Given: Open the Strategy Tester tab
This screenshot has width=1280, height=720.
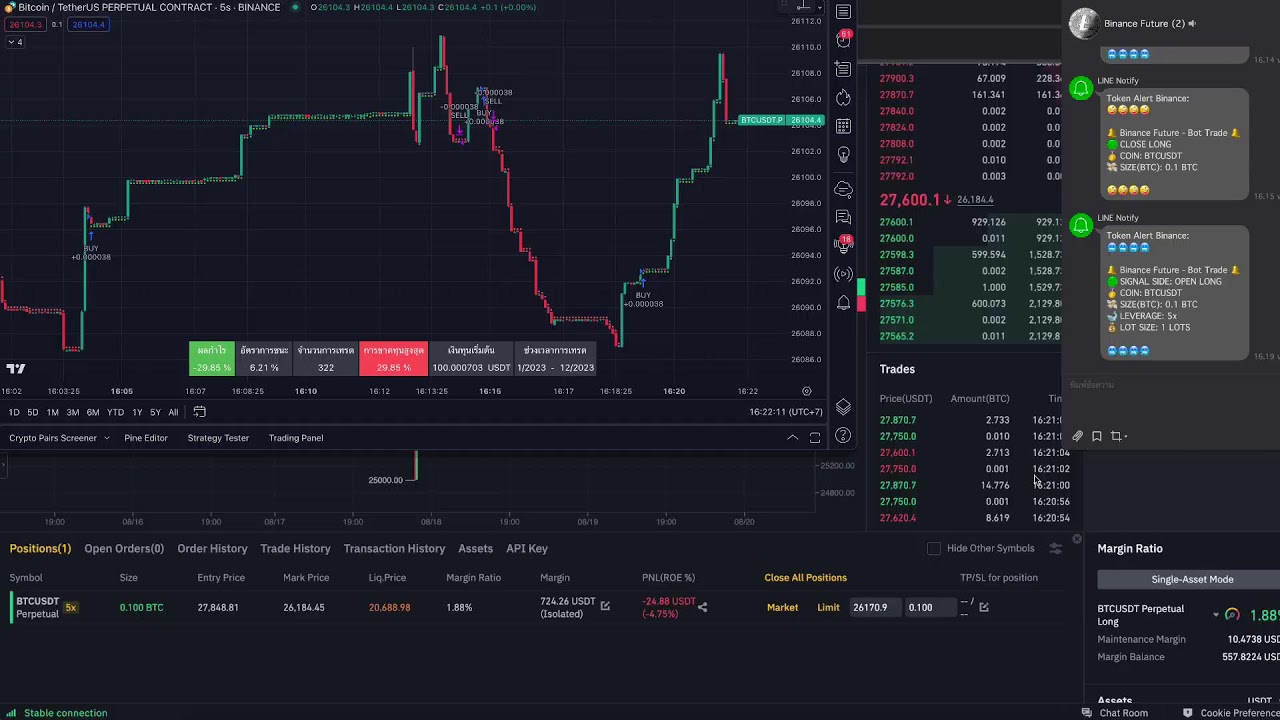Looking at the screenshot, I should tap(218, 438).
